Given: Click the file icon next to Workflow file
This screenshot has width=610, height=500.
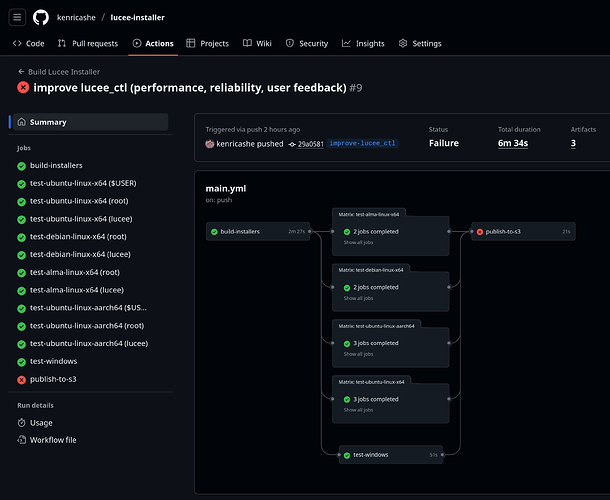Looking at the screenshot, I should pyautogui.click(x=22, y=440).
